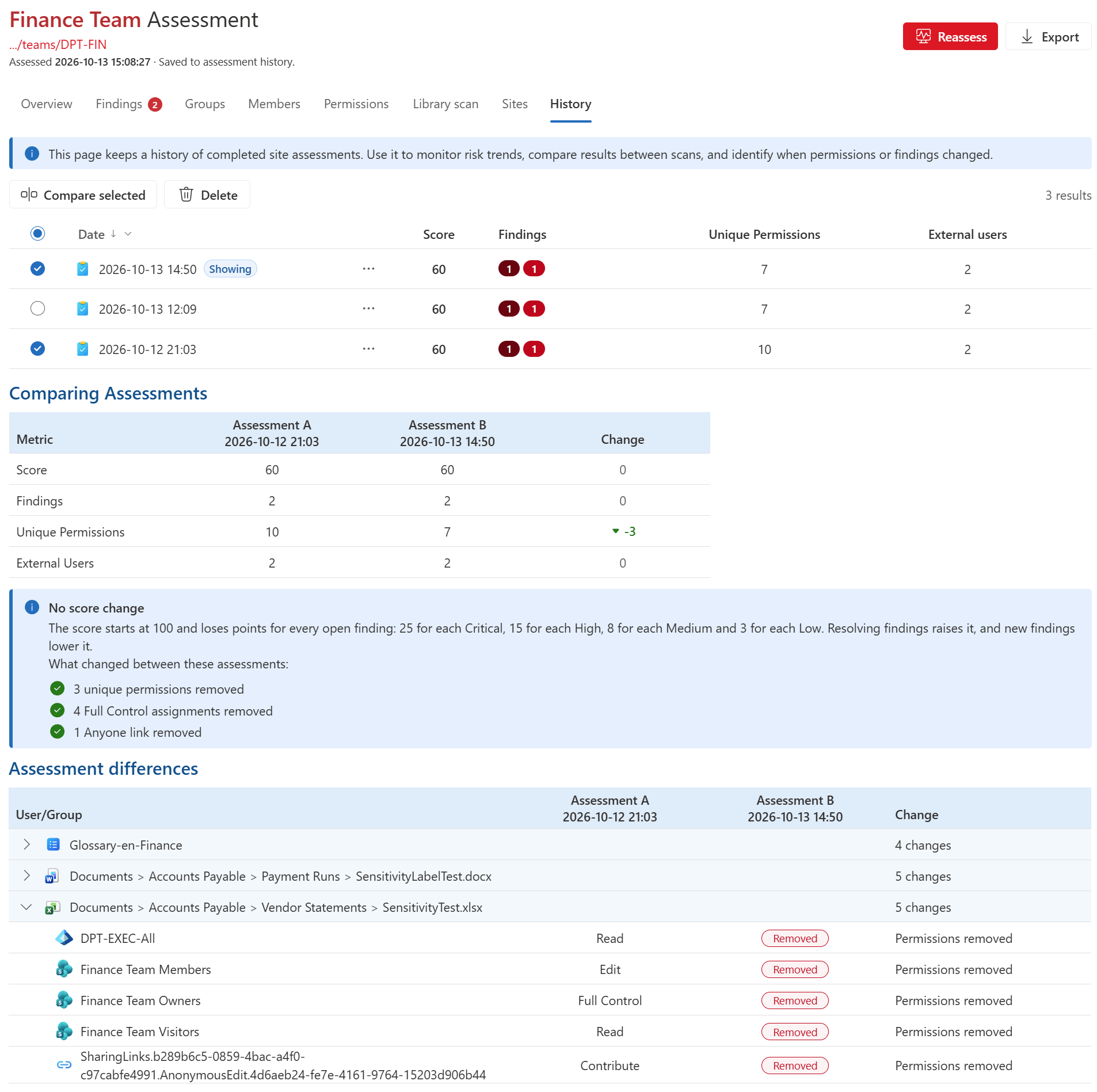This screenshot has width=1097, height=1092.
Task: Go to the Groups tab
Action: point(205,104)
